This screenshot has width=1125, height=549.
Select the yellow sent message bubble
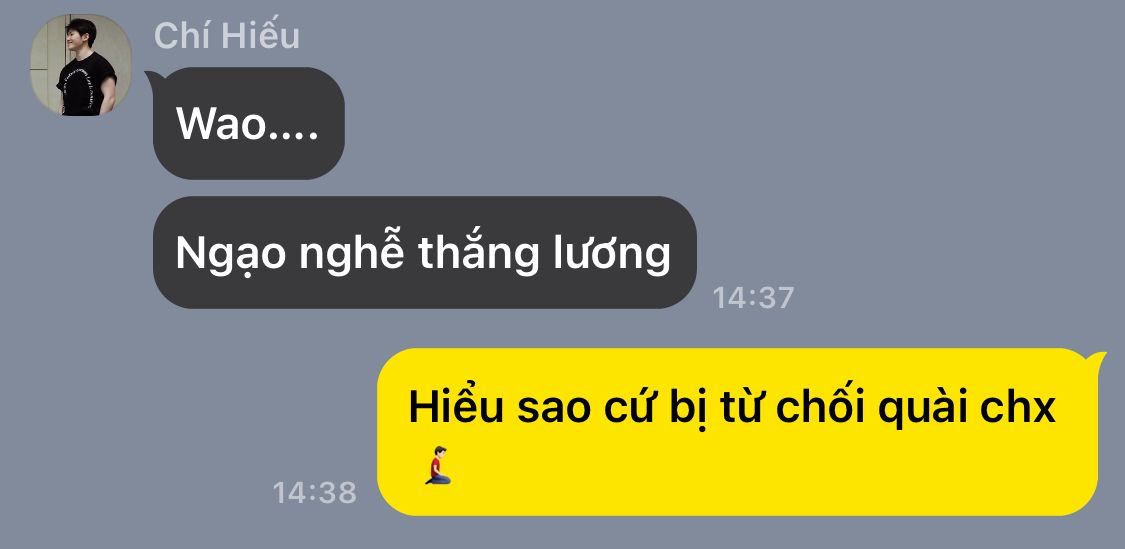coord(738,432)
